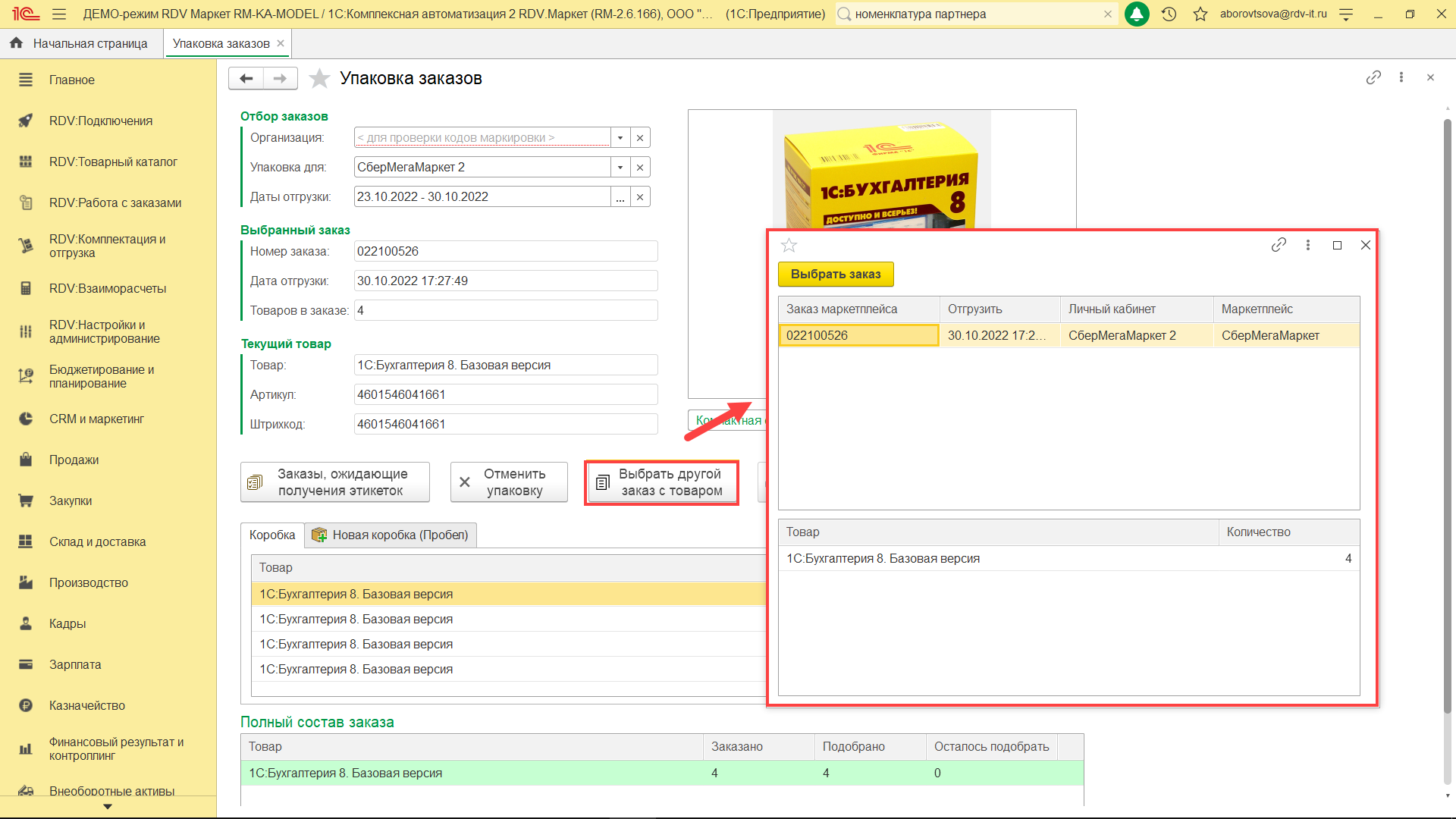
Task: Expand the Упаковка для dropdown
Action: (620, 167)
